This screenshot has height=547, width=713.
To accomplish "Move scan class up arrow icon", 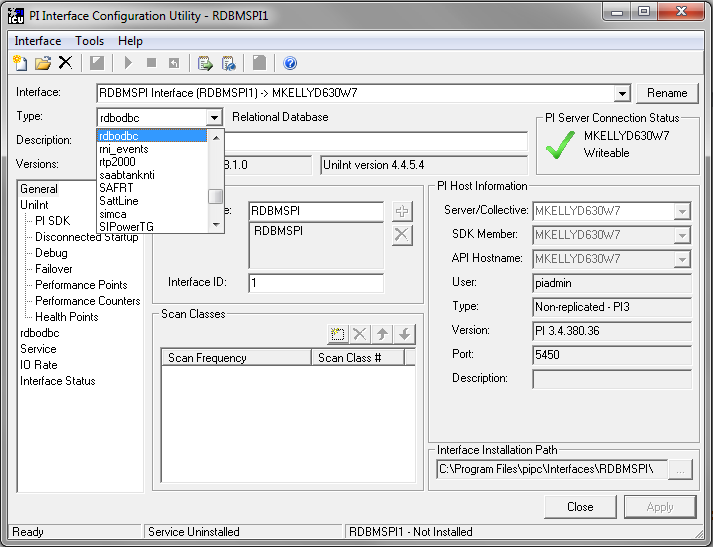I will point(382,334).
